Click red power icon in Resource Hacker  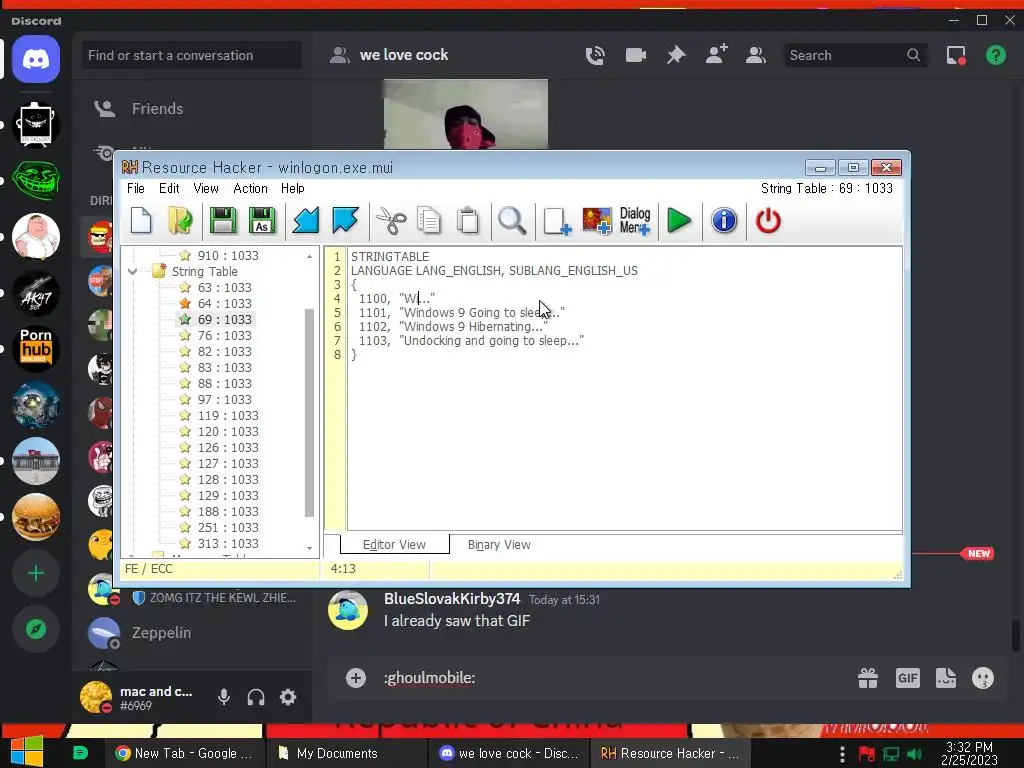pos(768,221)
